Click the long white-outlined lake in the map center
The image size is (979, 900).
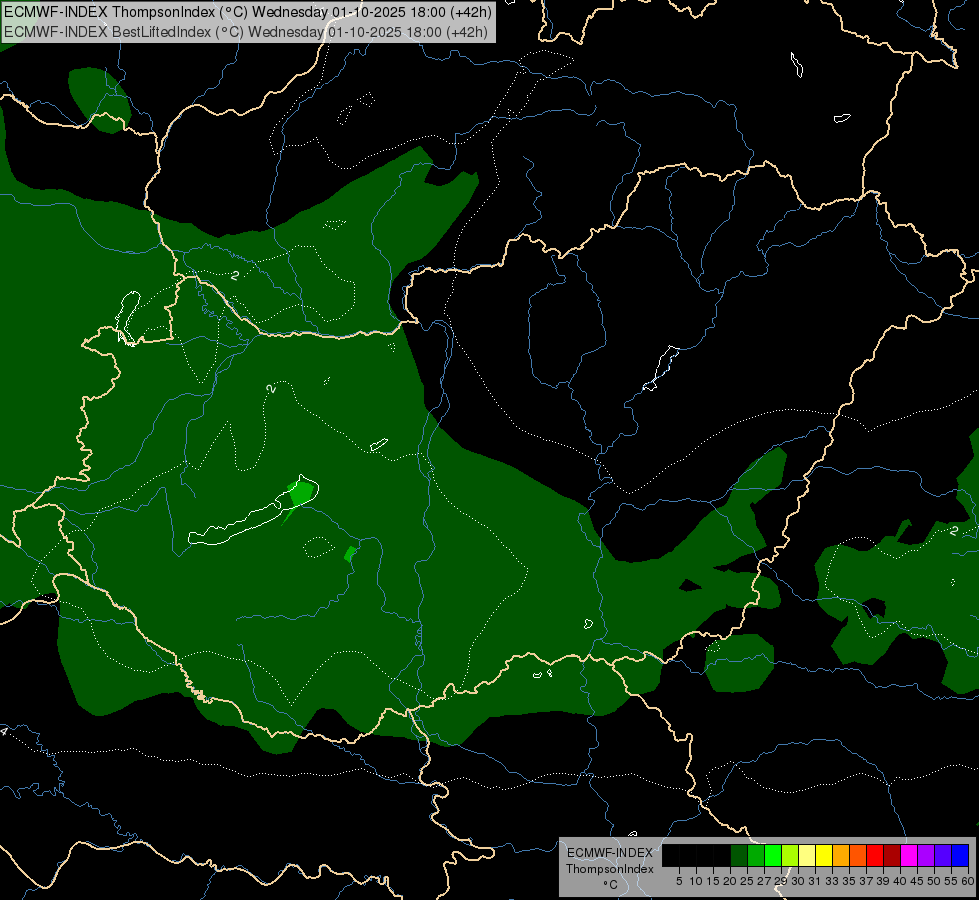coord(253,512)
